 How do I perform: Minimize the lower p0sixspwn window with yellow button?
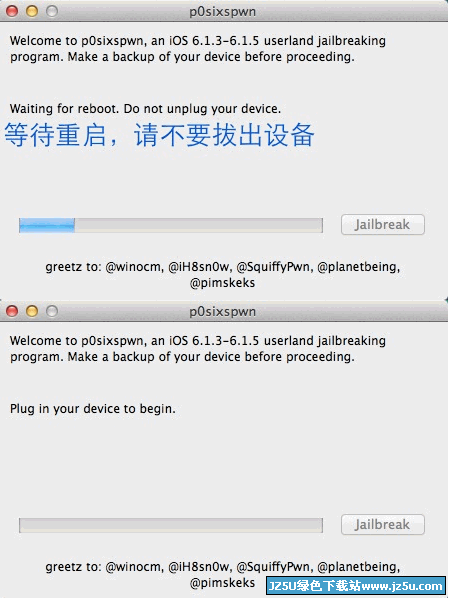tap(32, 311)
